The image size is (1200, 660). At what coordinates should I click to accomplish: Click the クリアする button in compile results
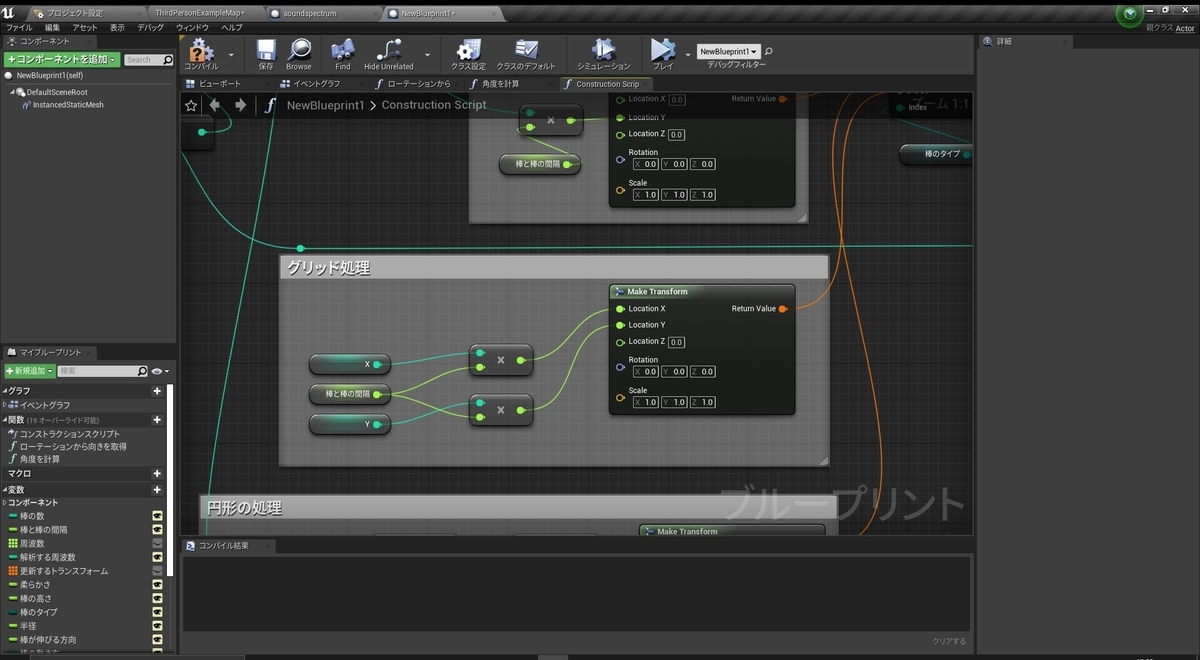[950, 641]
